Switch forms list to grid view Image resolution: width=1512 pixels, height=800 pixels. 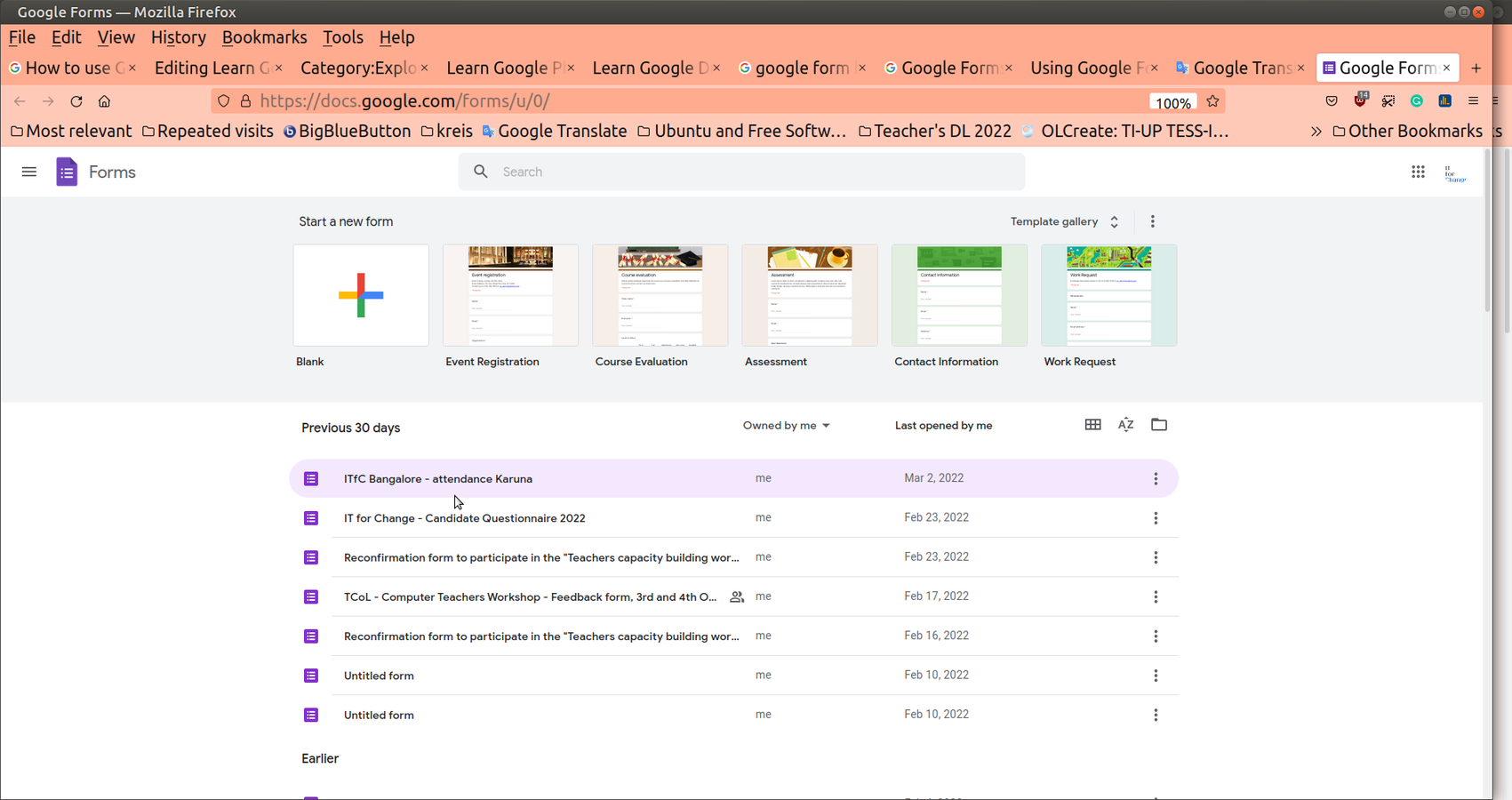pyautogui.click(x=1092, y=425)
